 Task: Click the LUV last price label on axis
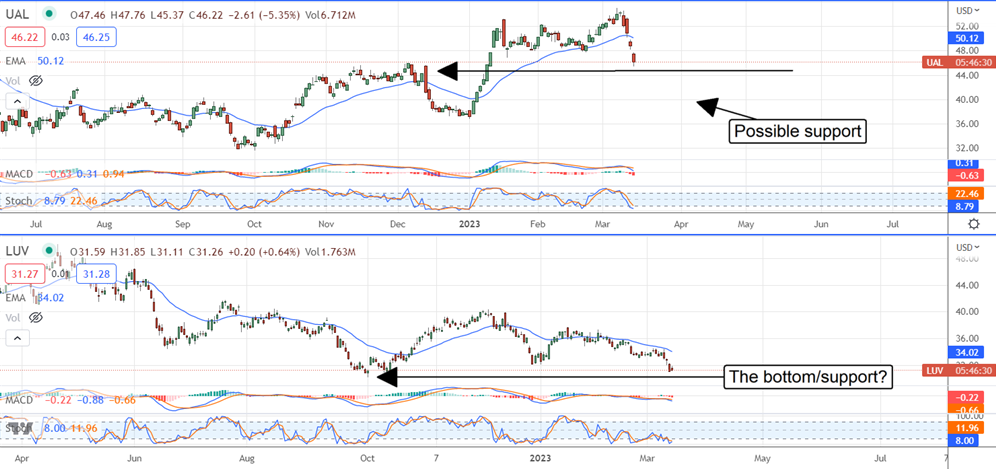(x=959, y=370)
